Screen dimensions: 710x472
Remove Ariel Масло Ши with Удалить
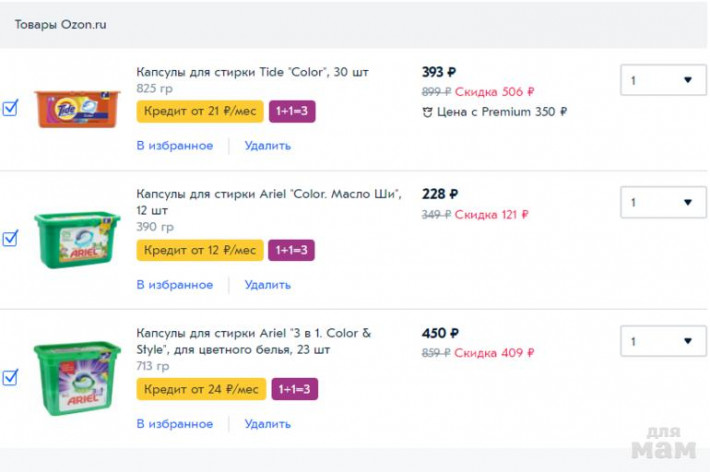coord(268,284)
